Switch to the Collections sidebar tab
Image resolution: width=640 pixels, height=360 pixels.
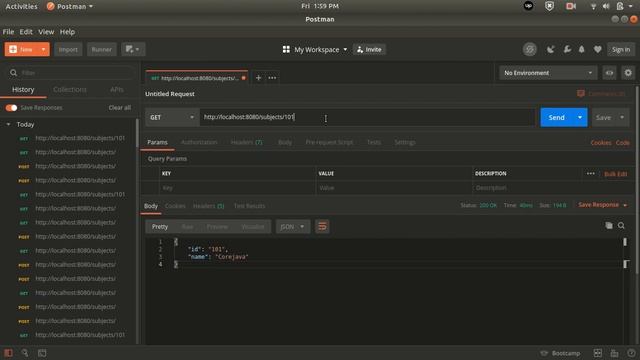click(x=70, y=89)
